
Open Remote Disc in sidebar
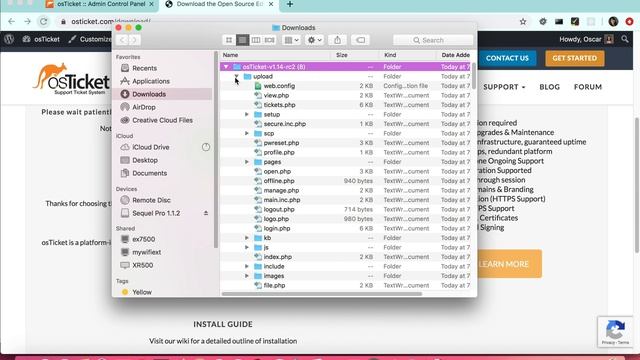pos(145,200)
